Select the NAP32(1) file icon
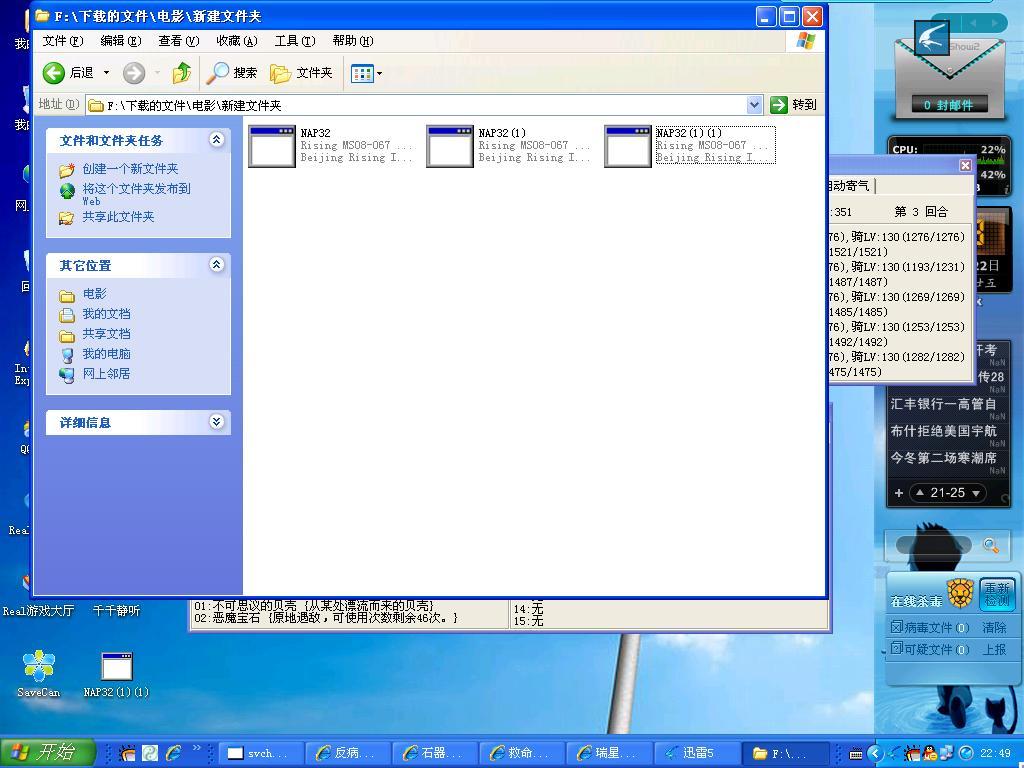This screenshot has width=1024, height=768. (449, 146)
